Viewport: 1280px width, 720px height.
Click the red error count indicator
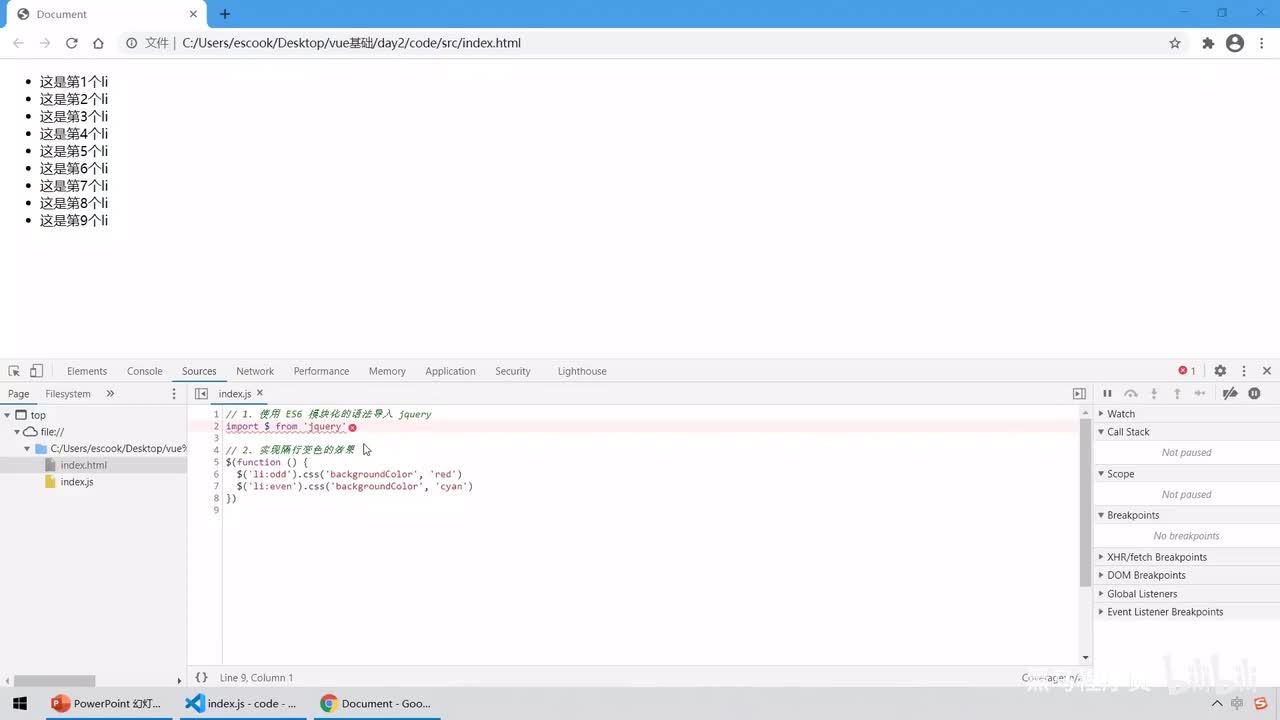pyautogui.click(x=1187, y=371)
